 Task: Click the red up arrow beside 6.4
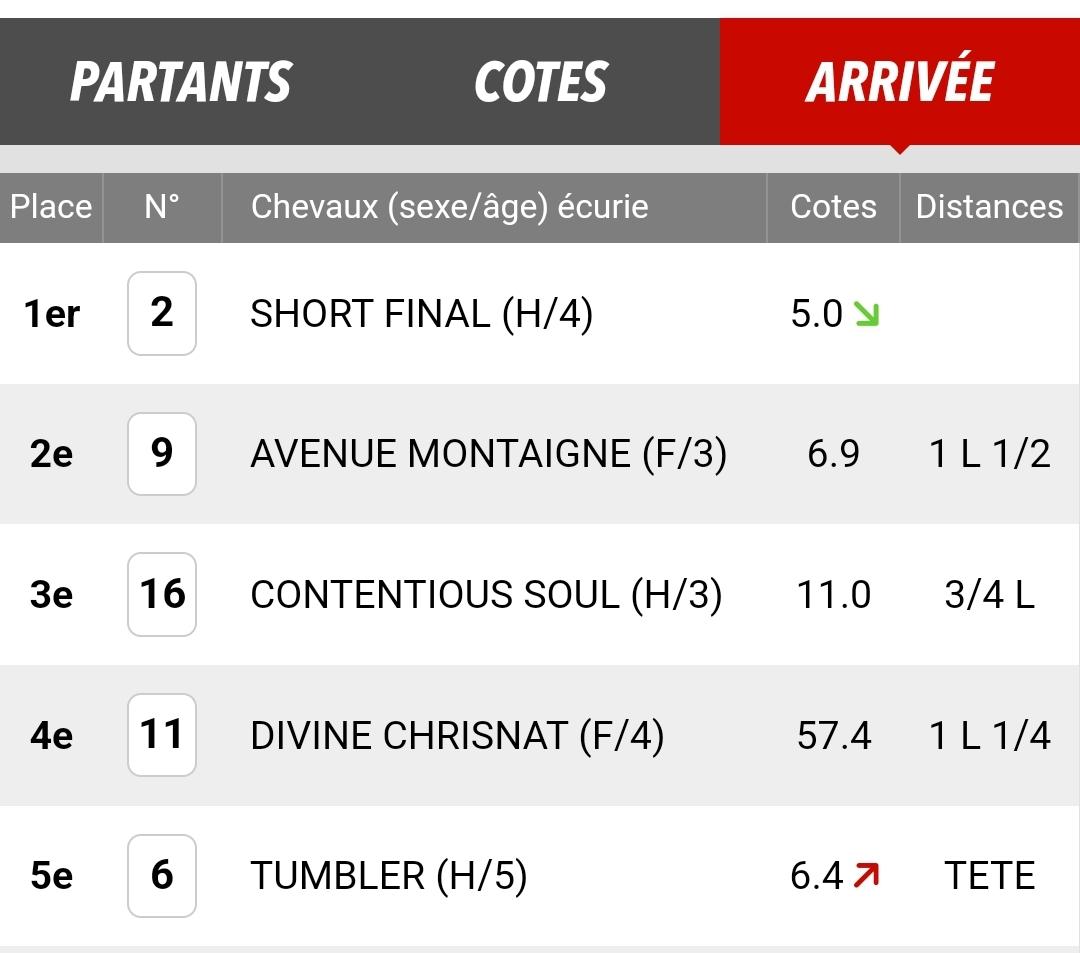coord(866,875)
